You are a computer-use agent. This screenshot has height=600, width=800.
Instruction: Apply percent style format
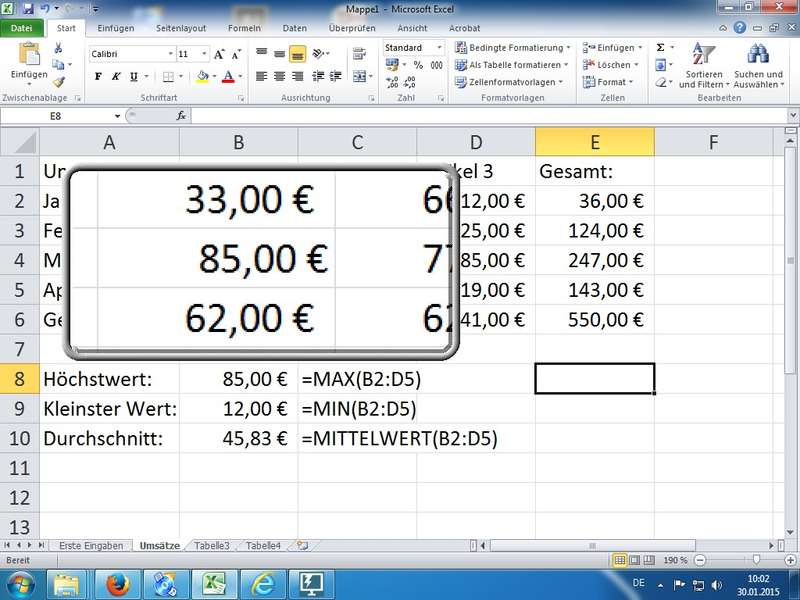[418, 65]
